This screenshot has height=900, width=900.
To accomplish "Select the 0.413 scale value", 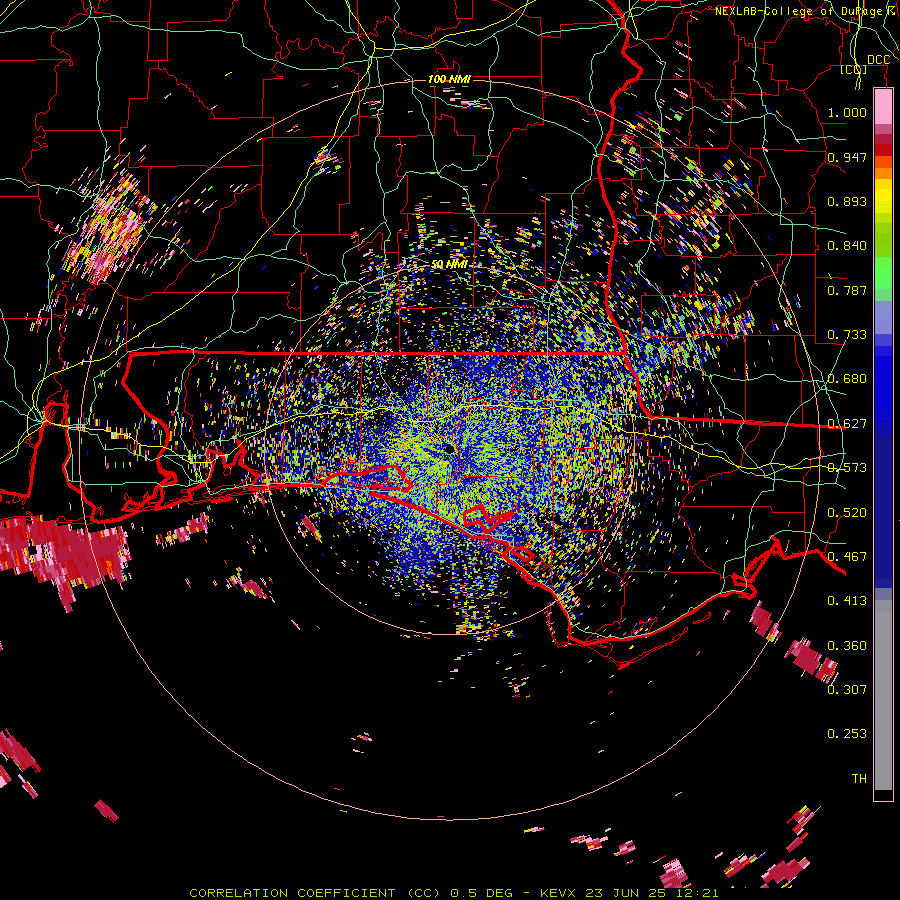I will tap(847, 600).
